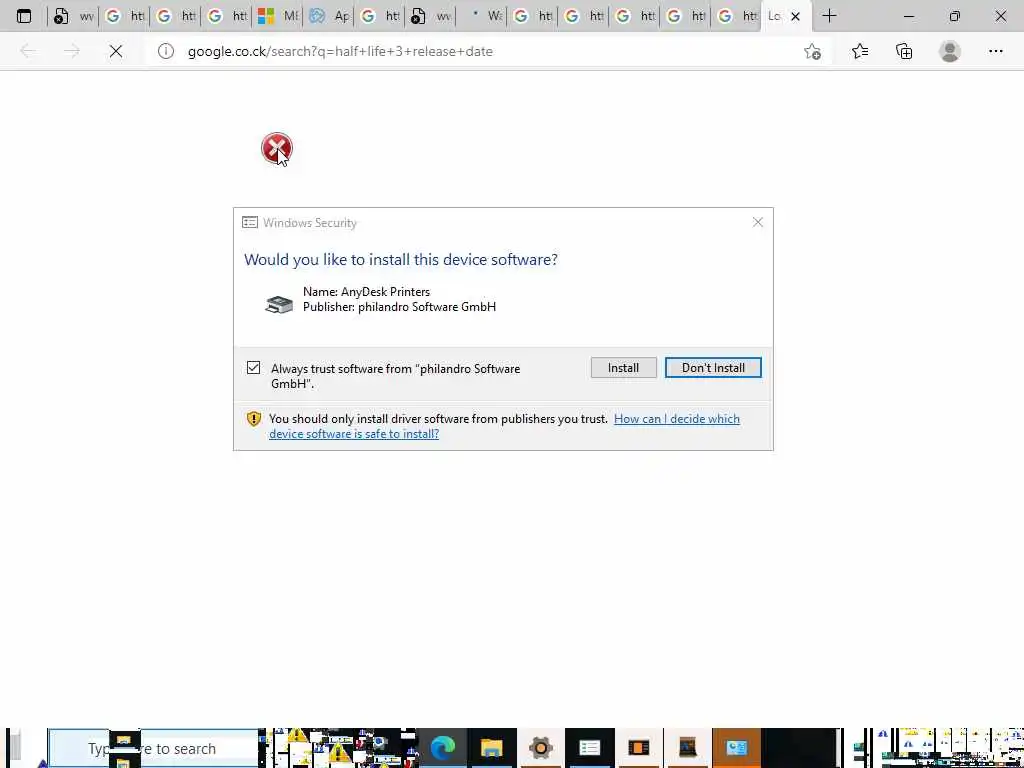Screen dimensions: 1024x768
Task: Click 'Publisher: philandro Software GmbH' text
Action: click(399, 306)
